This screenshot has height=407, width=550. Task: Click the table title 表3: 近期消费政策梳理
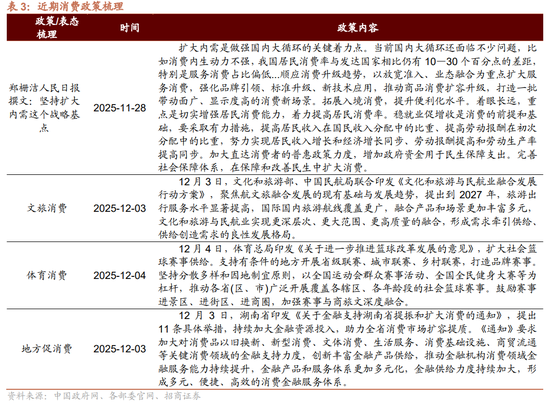click(x=66, y=6)
